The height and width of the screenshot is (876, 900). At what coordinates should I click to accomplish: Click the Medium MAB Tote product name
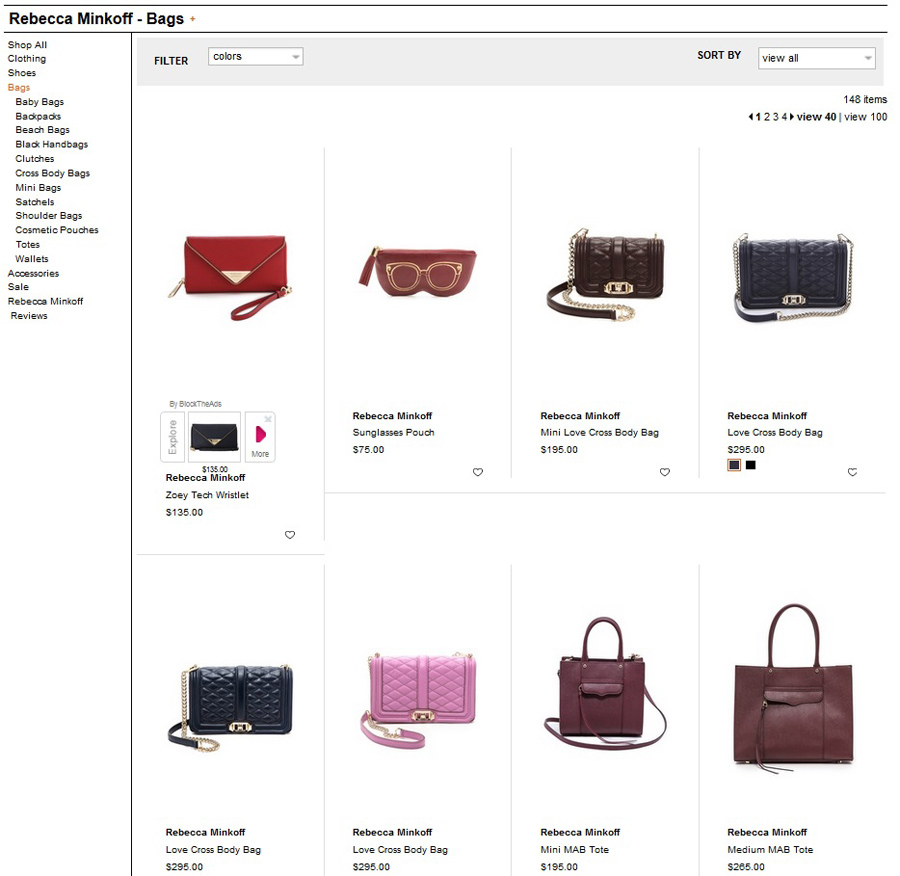(x=770, y=850)
